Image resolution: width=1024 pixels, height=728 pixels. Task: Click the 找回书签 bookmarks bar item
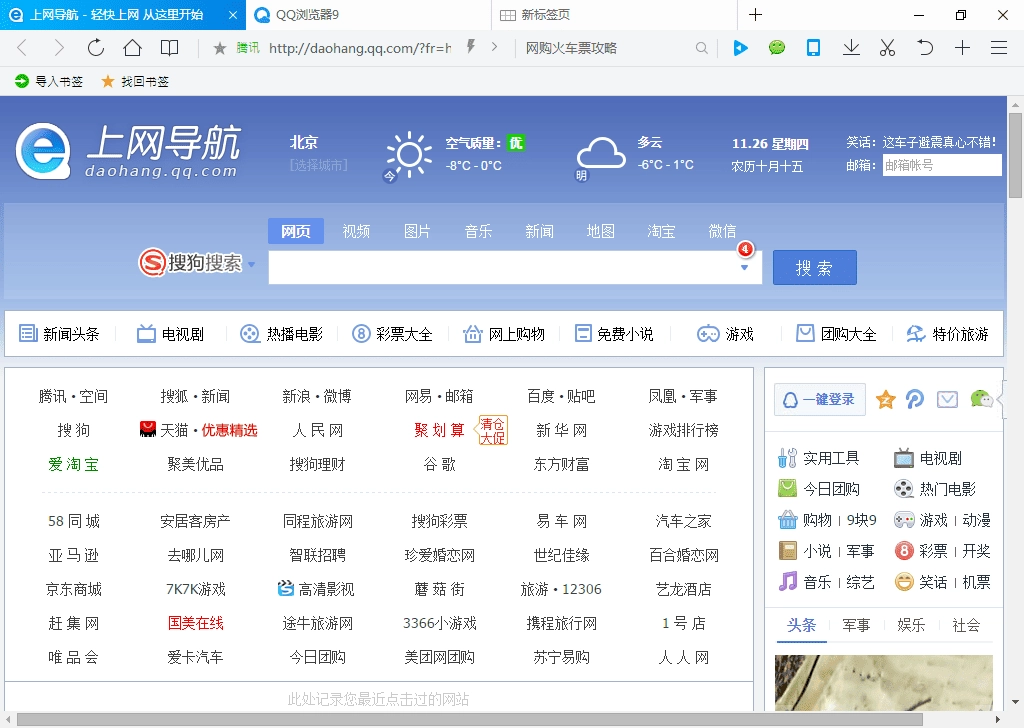point(135,81)
